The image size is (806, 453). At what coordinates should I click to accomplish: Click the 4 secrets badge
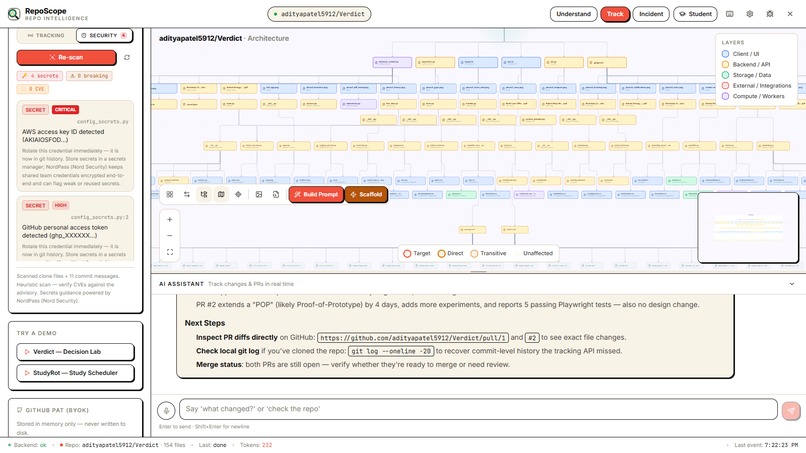(x=40, y=76)
